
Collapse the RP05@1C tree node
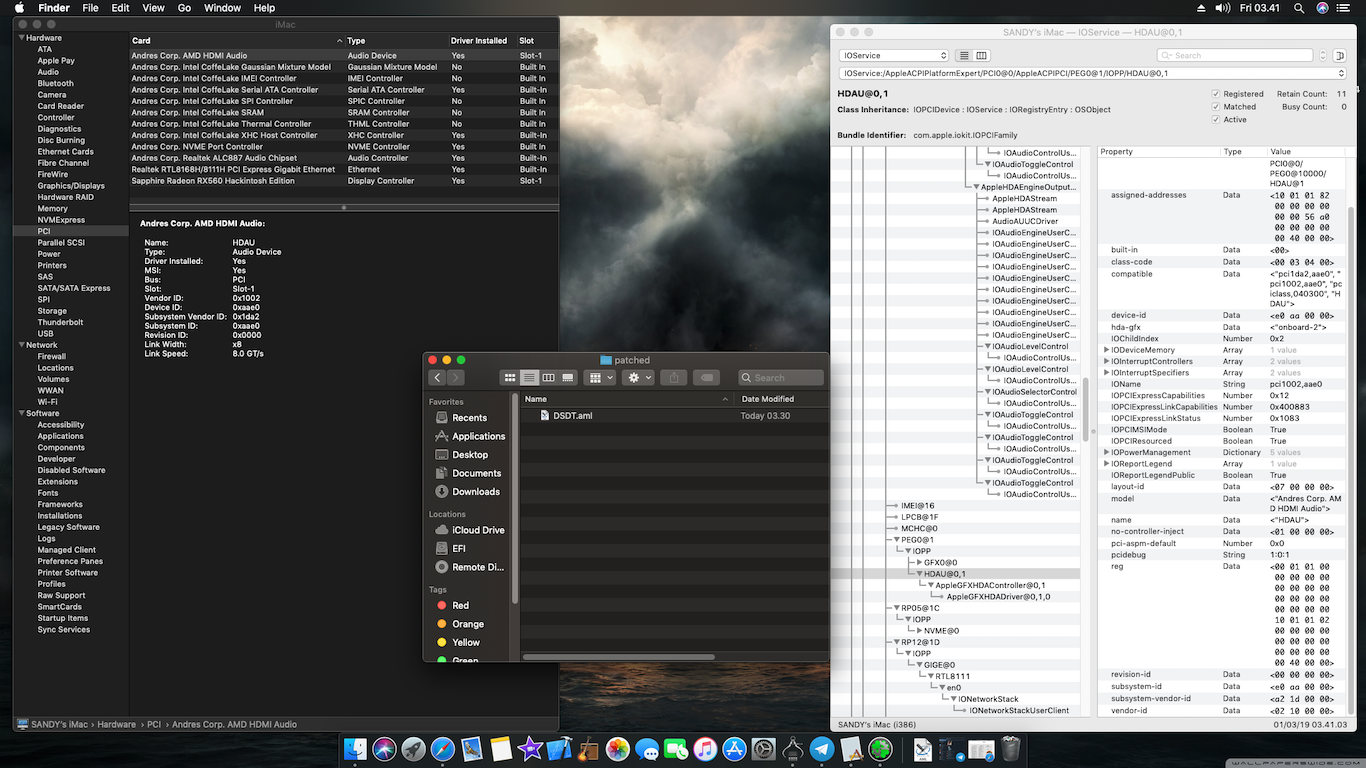(x=895, y=608)
